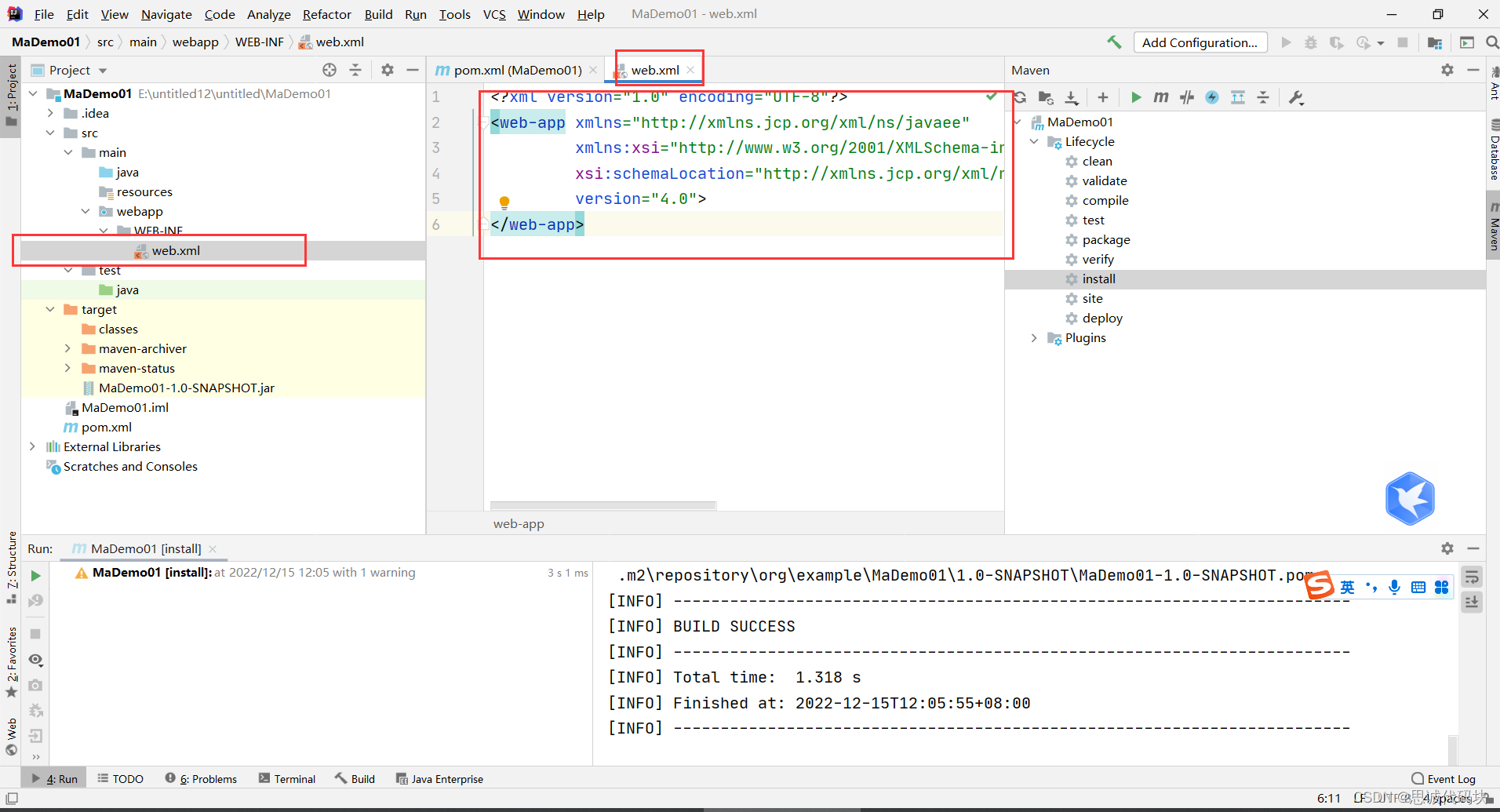Select the package lifecycle goal
Image resolution: width=1500 pixels, height=812 pixels.
pyautogui.click(x=1106, y=239)
